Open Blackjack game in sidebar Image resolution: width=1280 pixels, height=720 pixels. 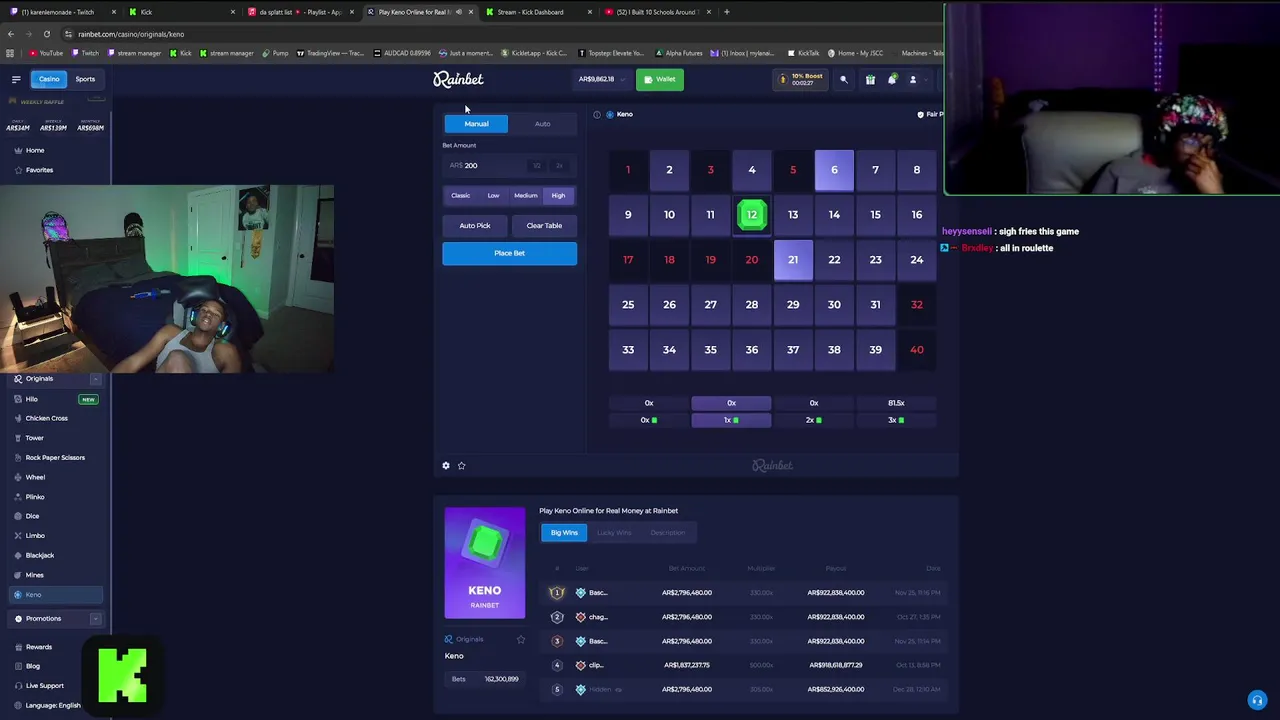click(x=57, y=555)
